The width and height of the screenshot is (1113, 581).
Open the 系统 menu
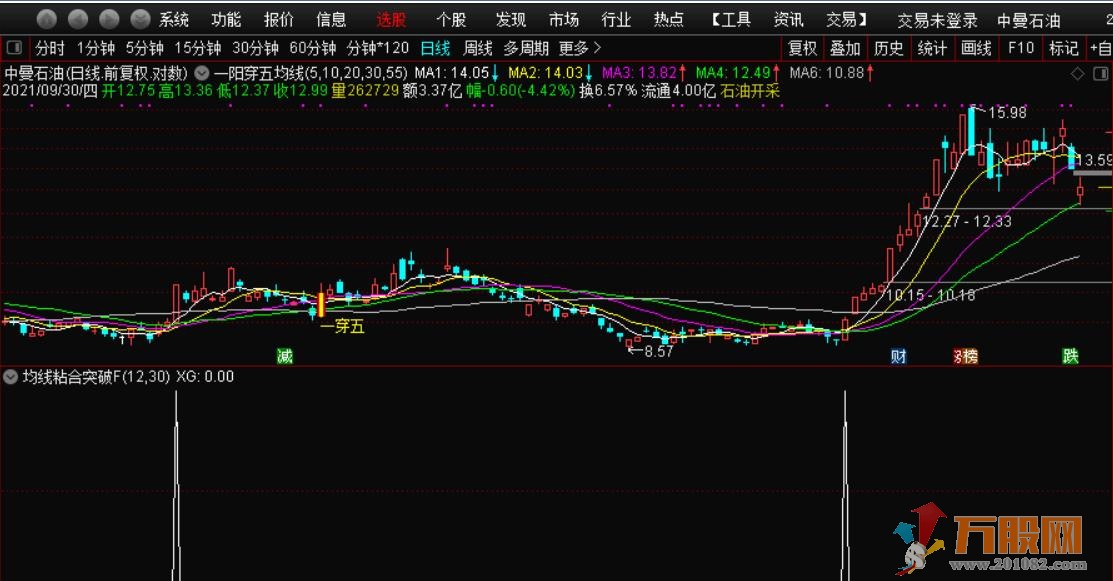(x=175, y=20)
